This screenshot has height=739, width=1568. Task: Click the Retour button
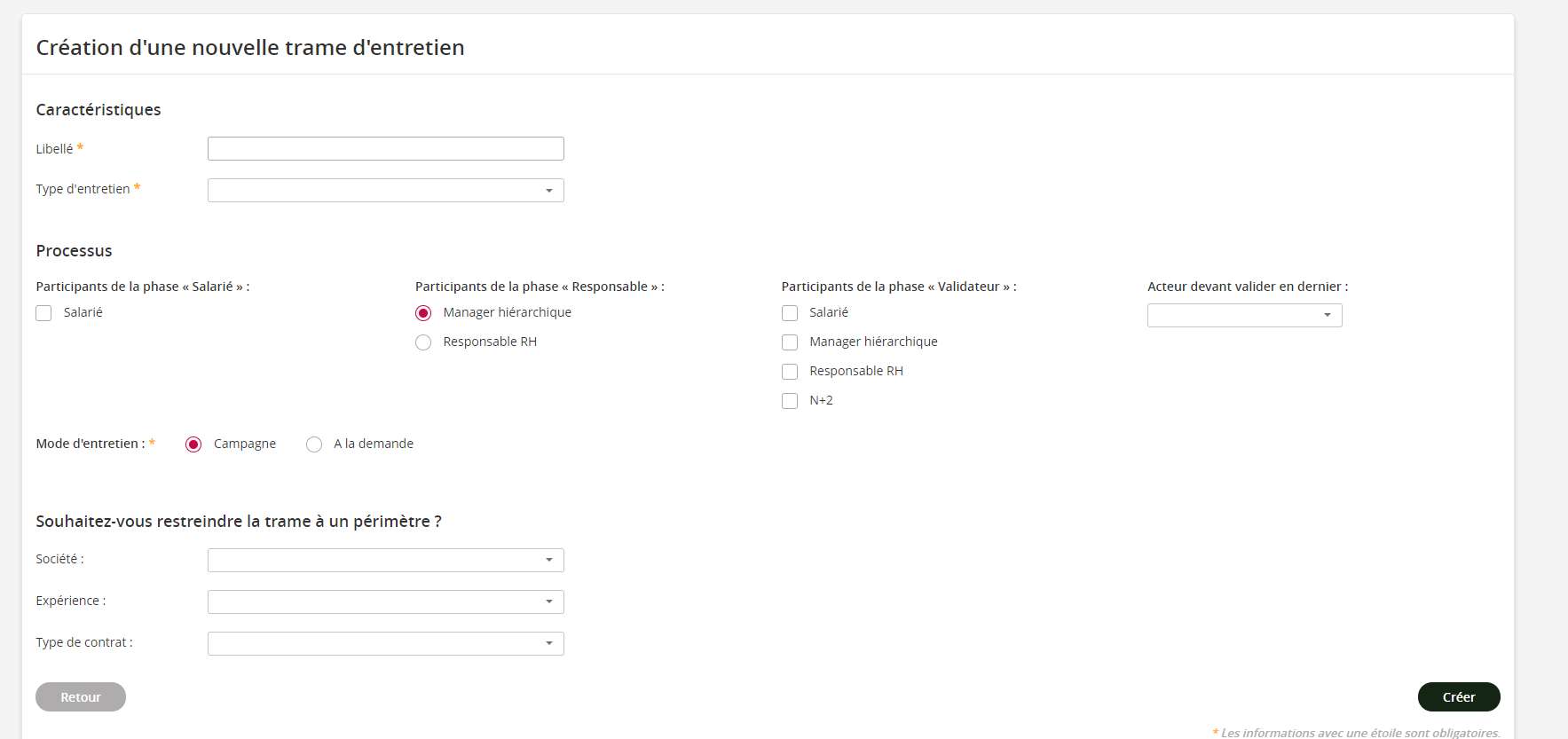81,697
